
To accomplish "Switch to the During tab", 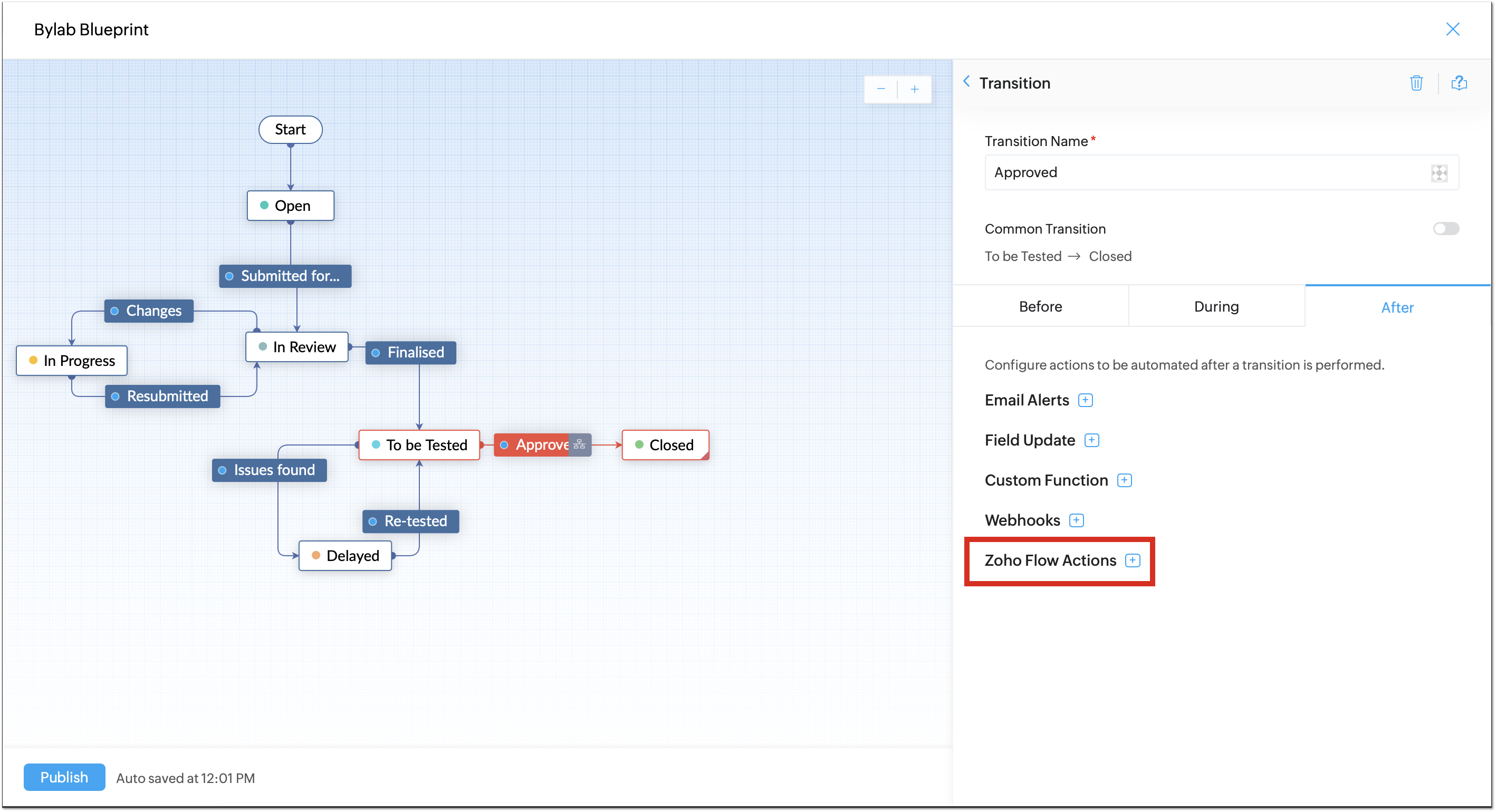I will coord(1216,306).
